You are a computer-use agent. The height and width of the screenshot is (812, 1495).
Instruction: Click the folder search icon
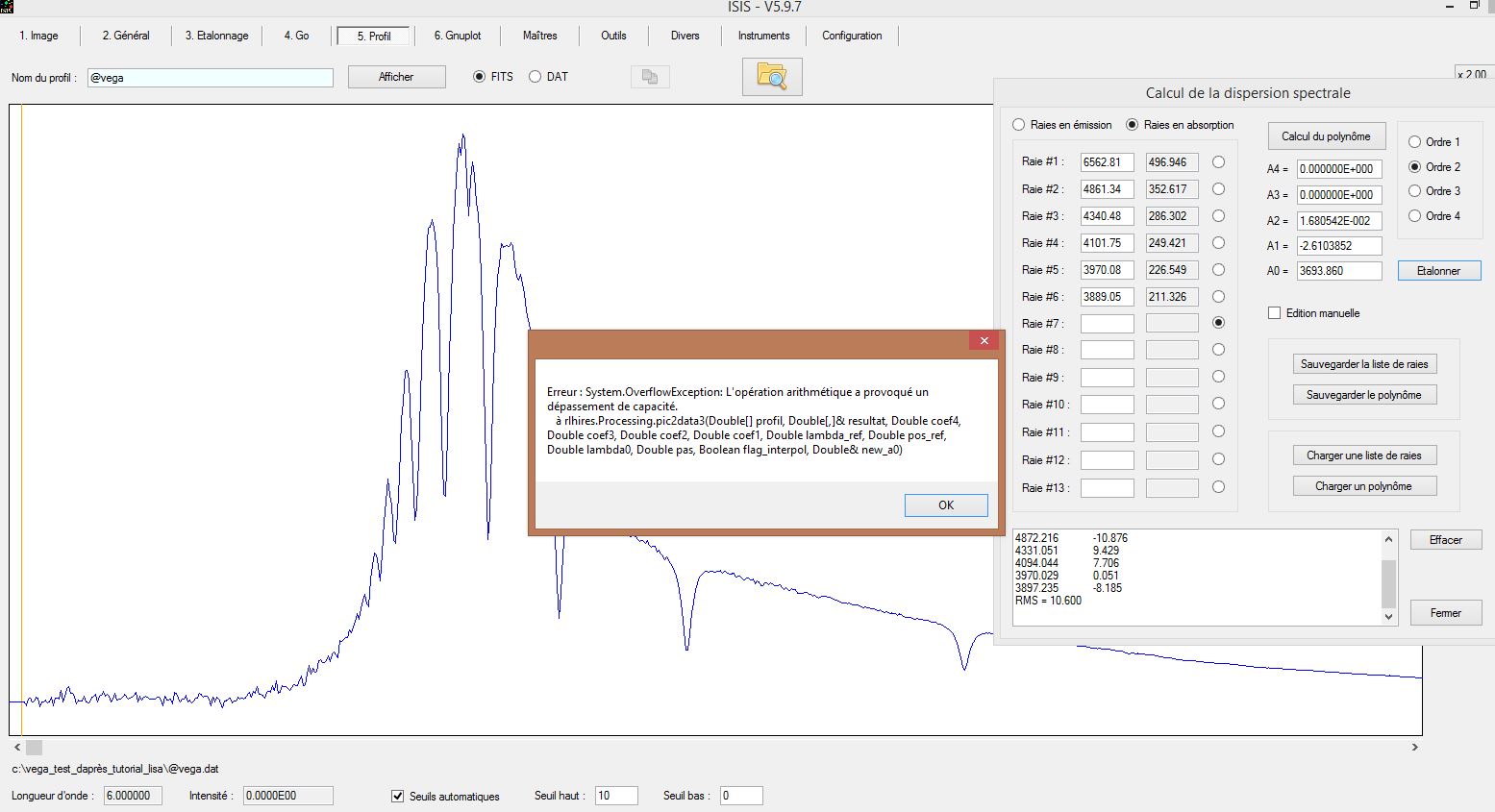(771, 77)
